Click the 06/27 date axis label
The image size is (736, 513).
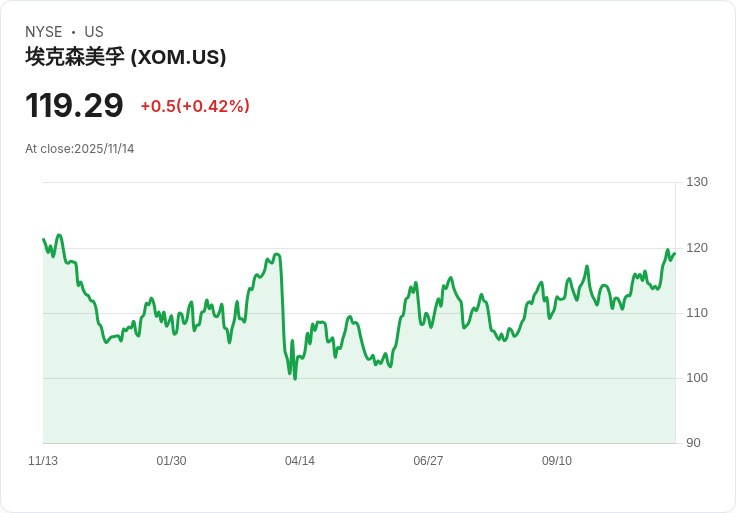coord(428,461)
